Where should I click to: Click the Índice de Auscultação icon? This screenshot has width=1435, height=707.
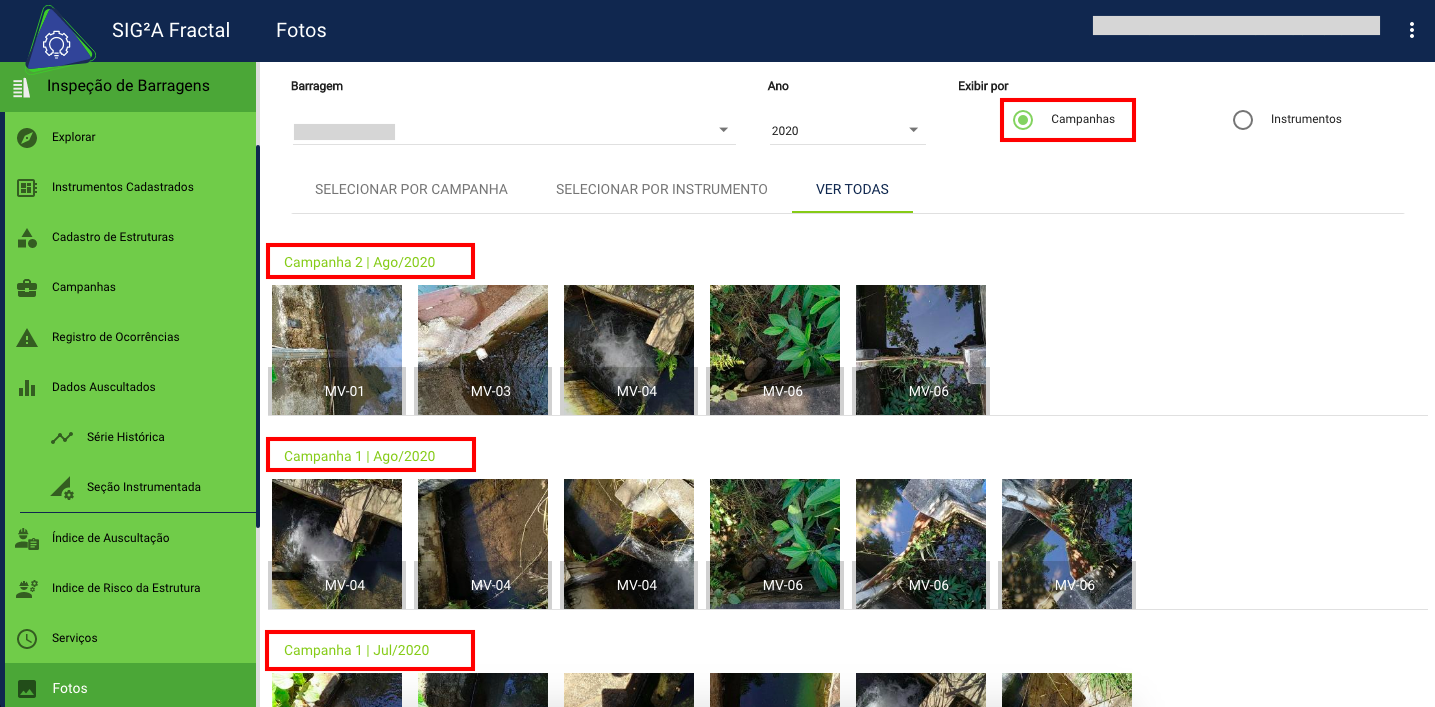(x=28, y=538)
